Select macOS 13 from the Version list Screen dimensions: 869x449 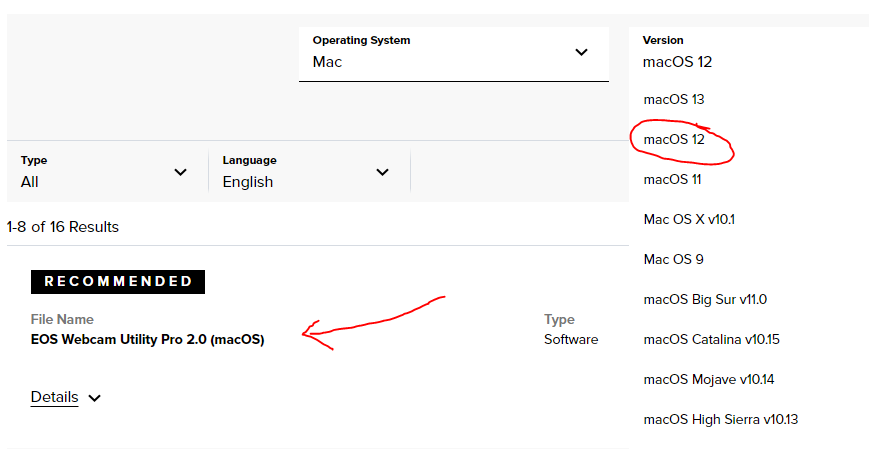click(x=674, y=100)
